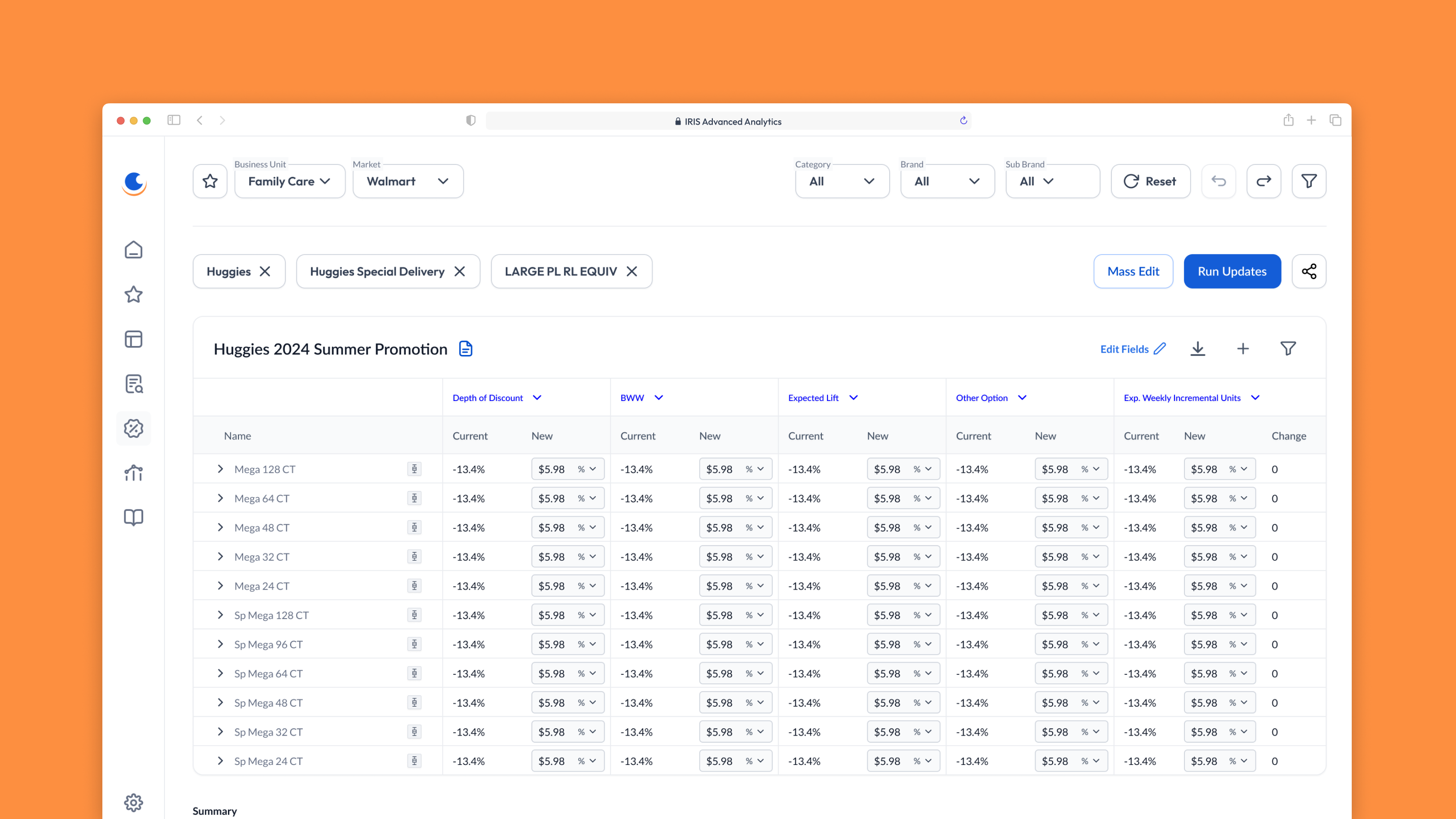Click the plus icon in the table header
The height and width of the screenshot is (819, 1456).
coord(1242,349)
